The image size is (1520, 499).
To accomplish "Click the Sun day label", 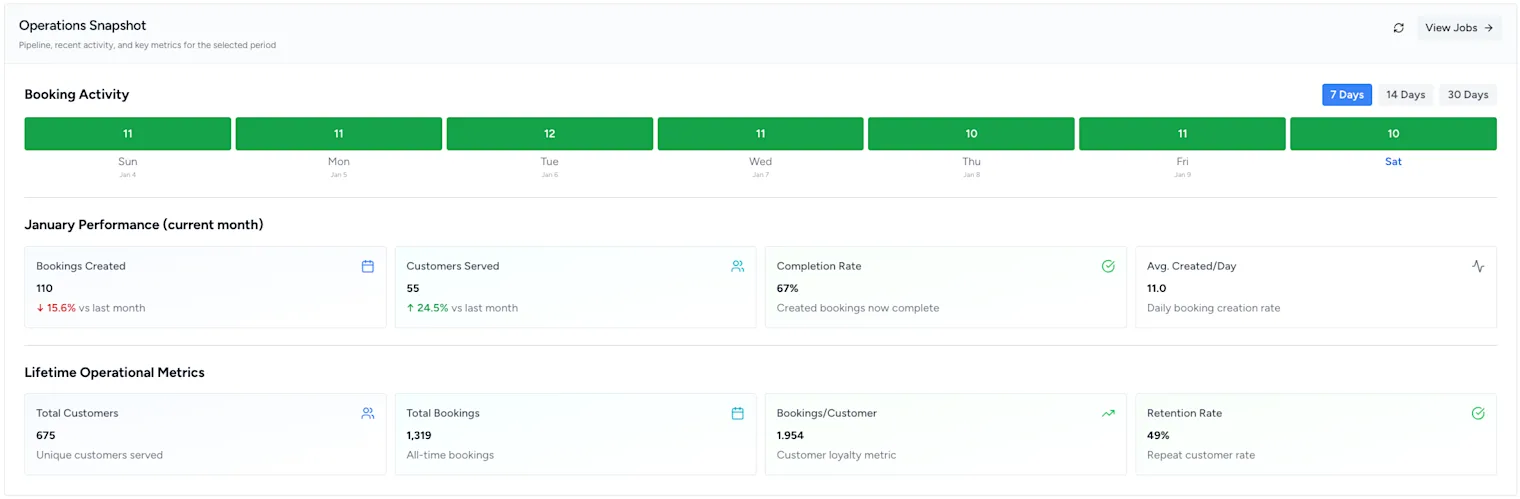I will click(128, 161).
